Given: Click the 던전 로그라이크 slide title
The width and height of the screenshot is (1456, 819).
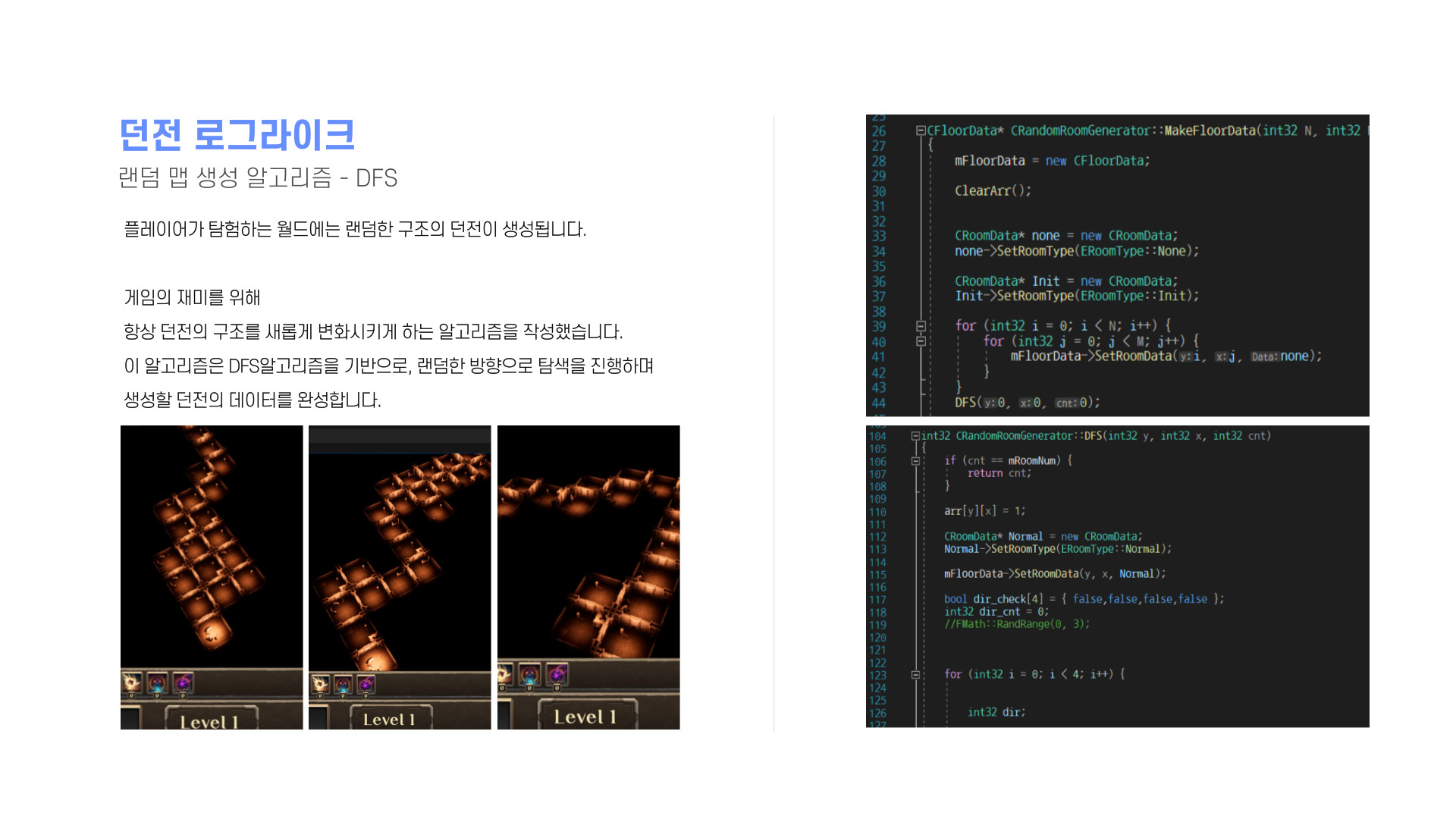Looking at the screenshot, I should [237, 135].
